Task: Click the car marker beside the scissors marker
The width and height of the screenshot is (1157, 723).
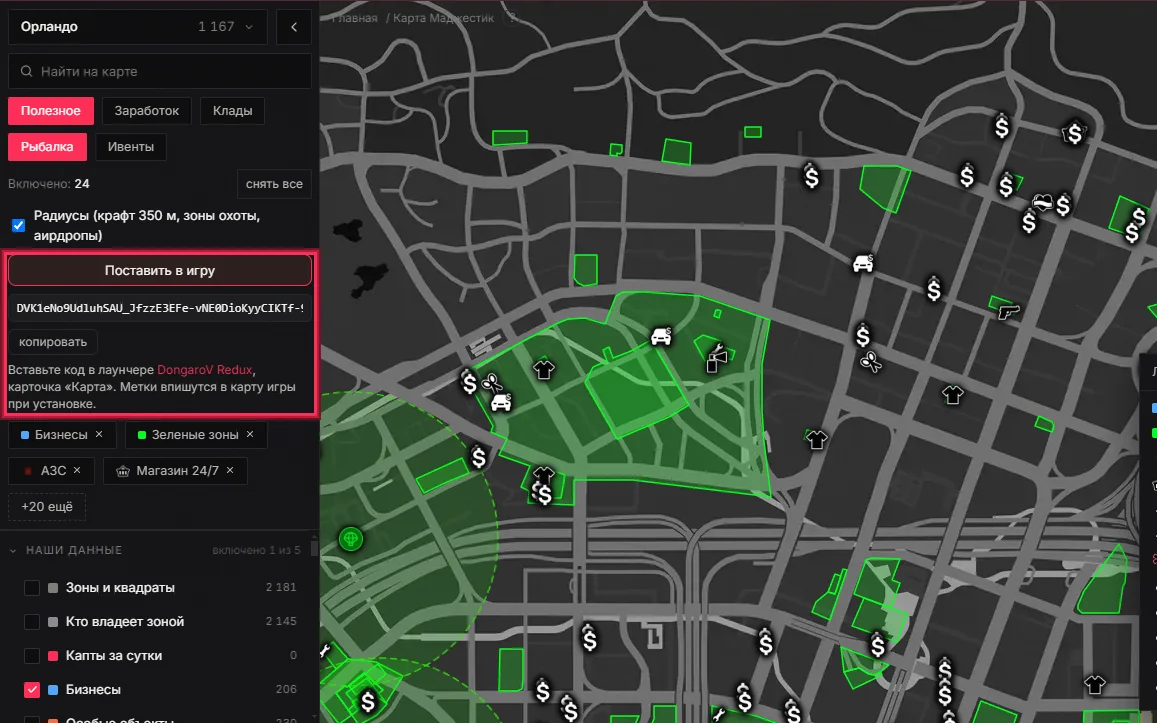Action: 501,402
